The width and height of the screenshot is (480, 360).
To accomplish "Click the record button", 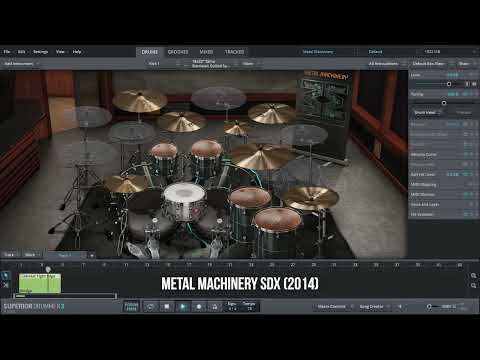I will click(x=199, y=307).
